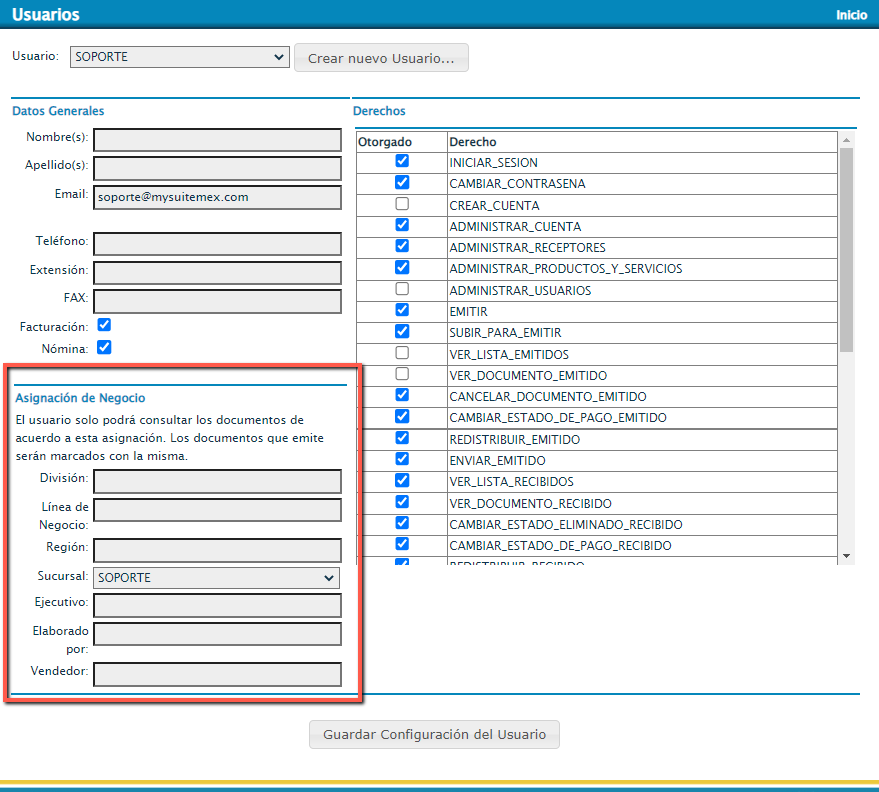Click the Apellido(s) input field
Viewport: 879px width, 792px height.
218,168
